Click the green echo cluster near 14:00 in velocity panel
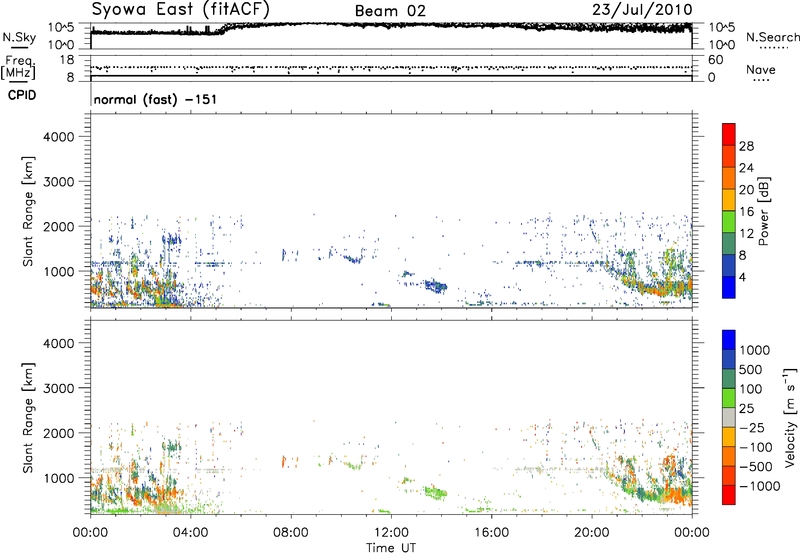This screenshot has height=554, width=800. coord(435,492)
